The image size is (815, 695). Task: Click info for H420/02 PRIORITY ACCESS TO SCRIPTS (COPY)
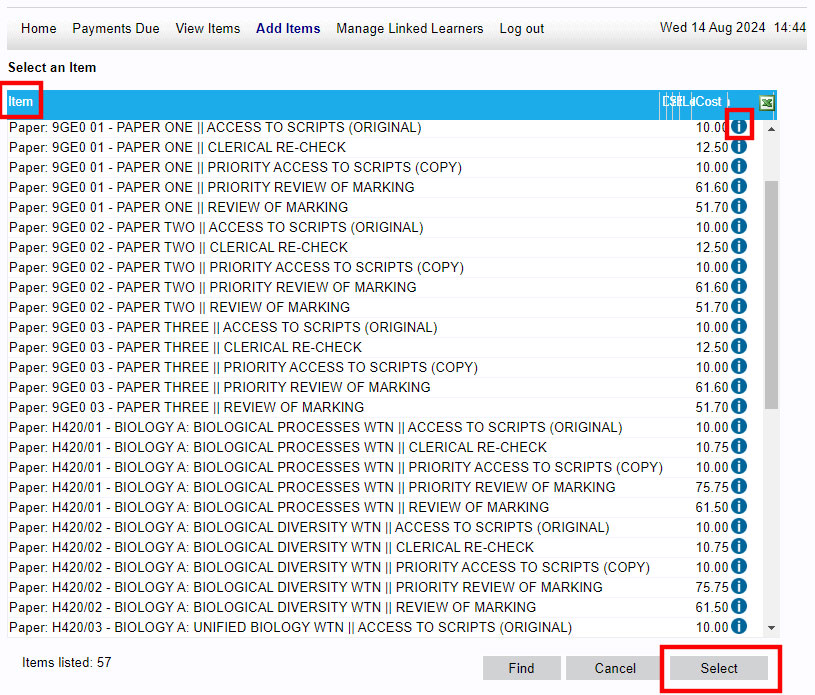point(737,566)
